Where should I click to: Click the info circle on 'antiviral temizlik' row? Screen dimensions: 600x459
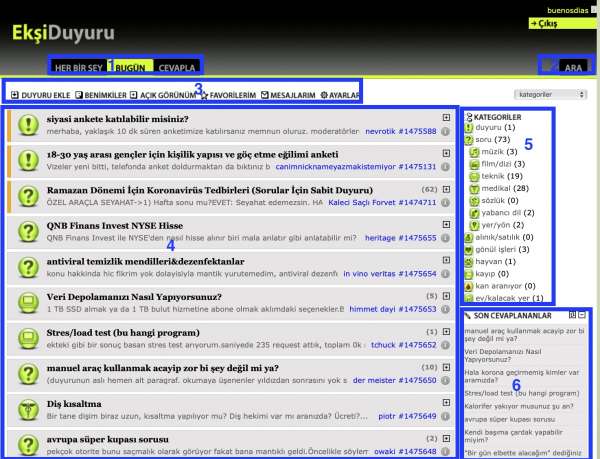point(445,273)
